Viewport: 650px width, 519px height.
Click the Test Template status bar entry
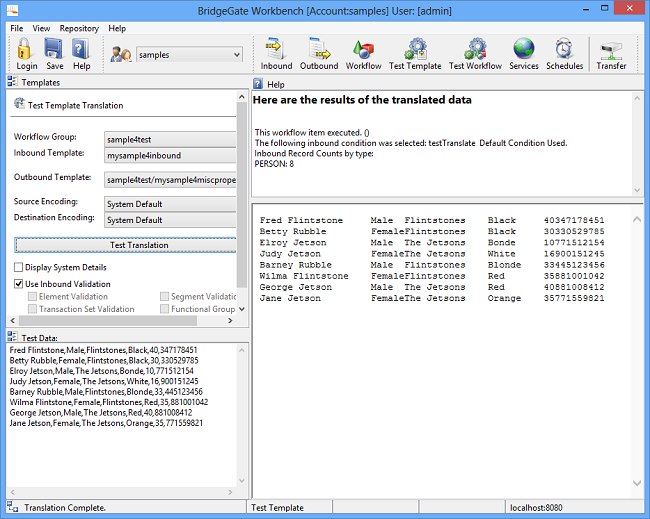[277, 507]
